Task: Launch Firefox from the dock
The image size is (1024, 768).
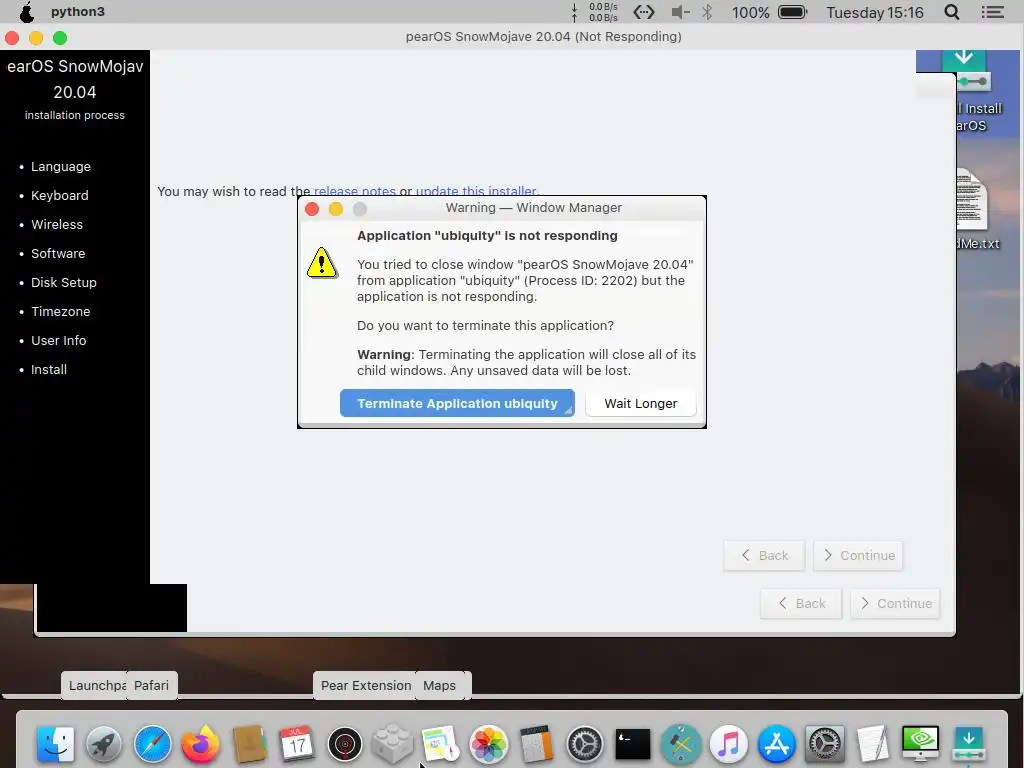Action: [x=200, y=743]
